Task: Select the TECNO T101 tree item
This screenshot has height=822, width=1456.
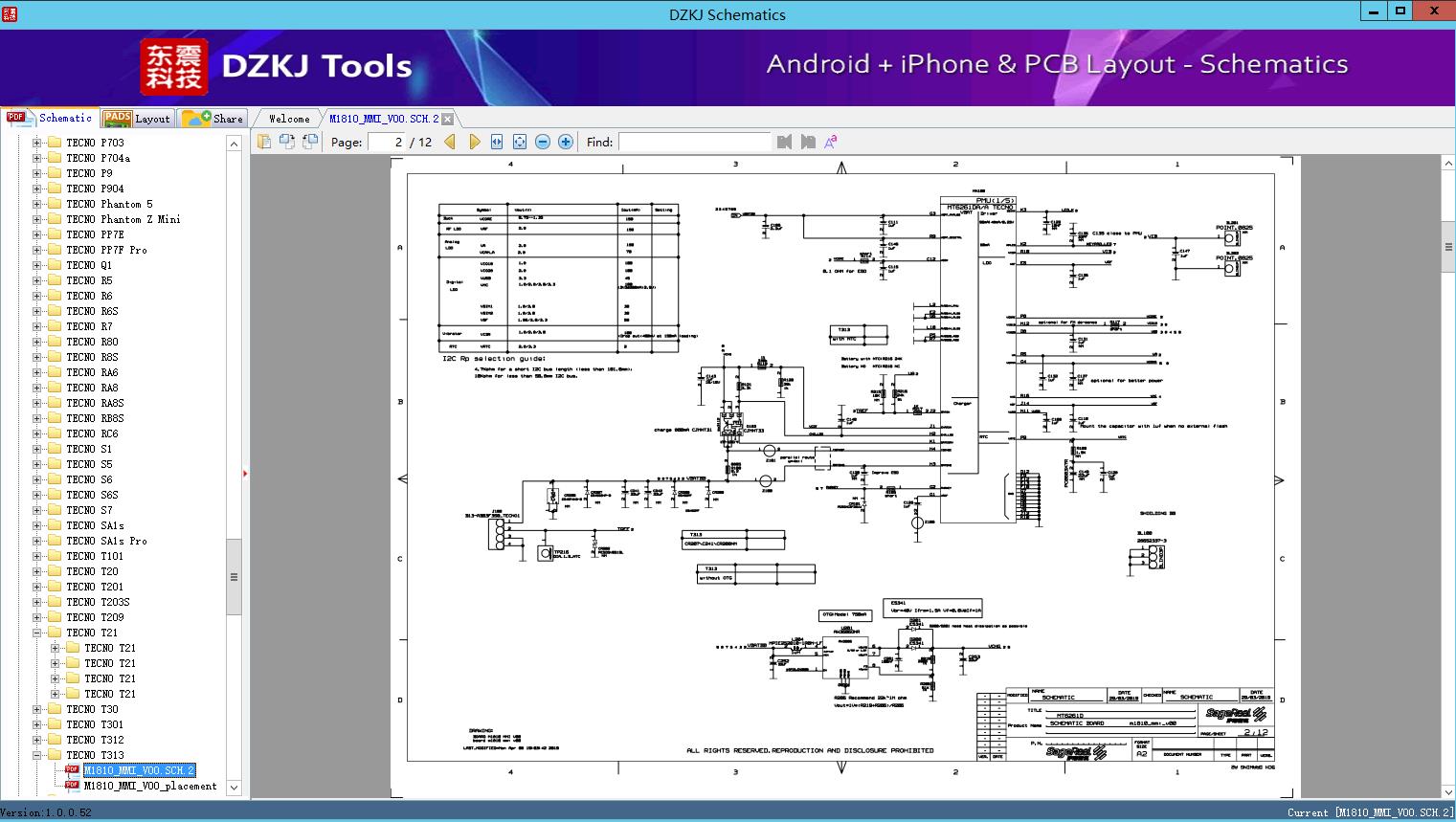Action: (x=95, y=556)
